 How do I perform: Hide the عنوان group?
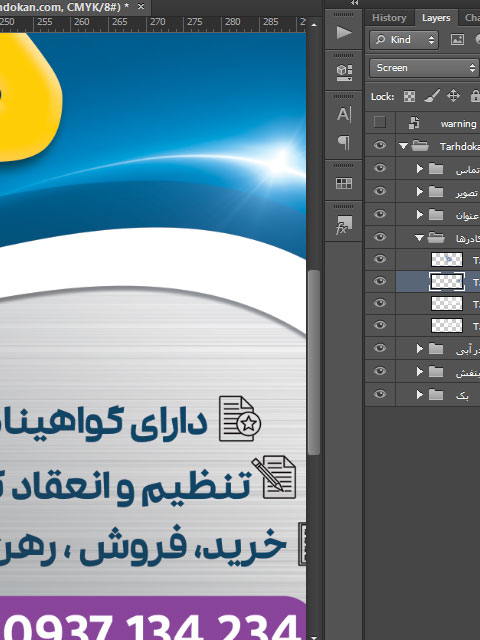380,214
